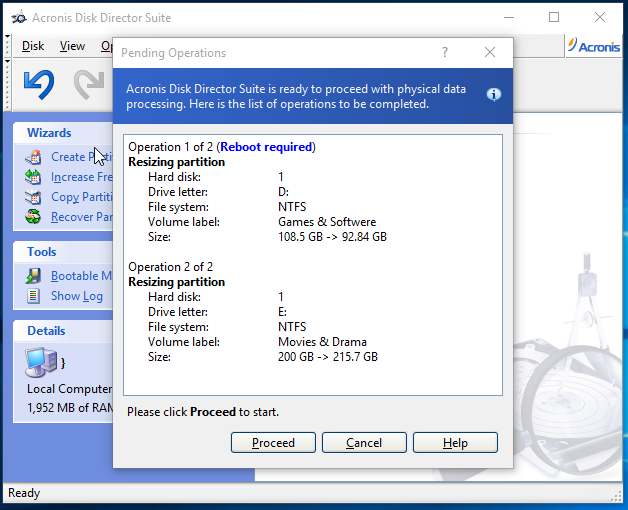Click 'Operation 2 of 2' text

pyautogui.click(x=171, y=267)
